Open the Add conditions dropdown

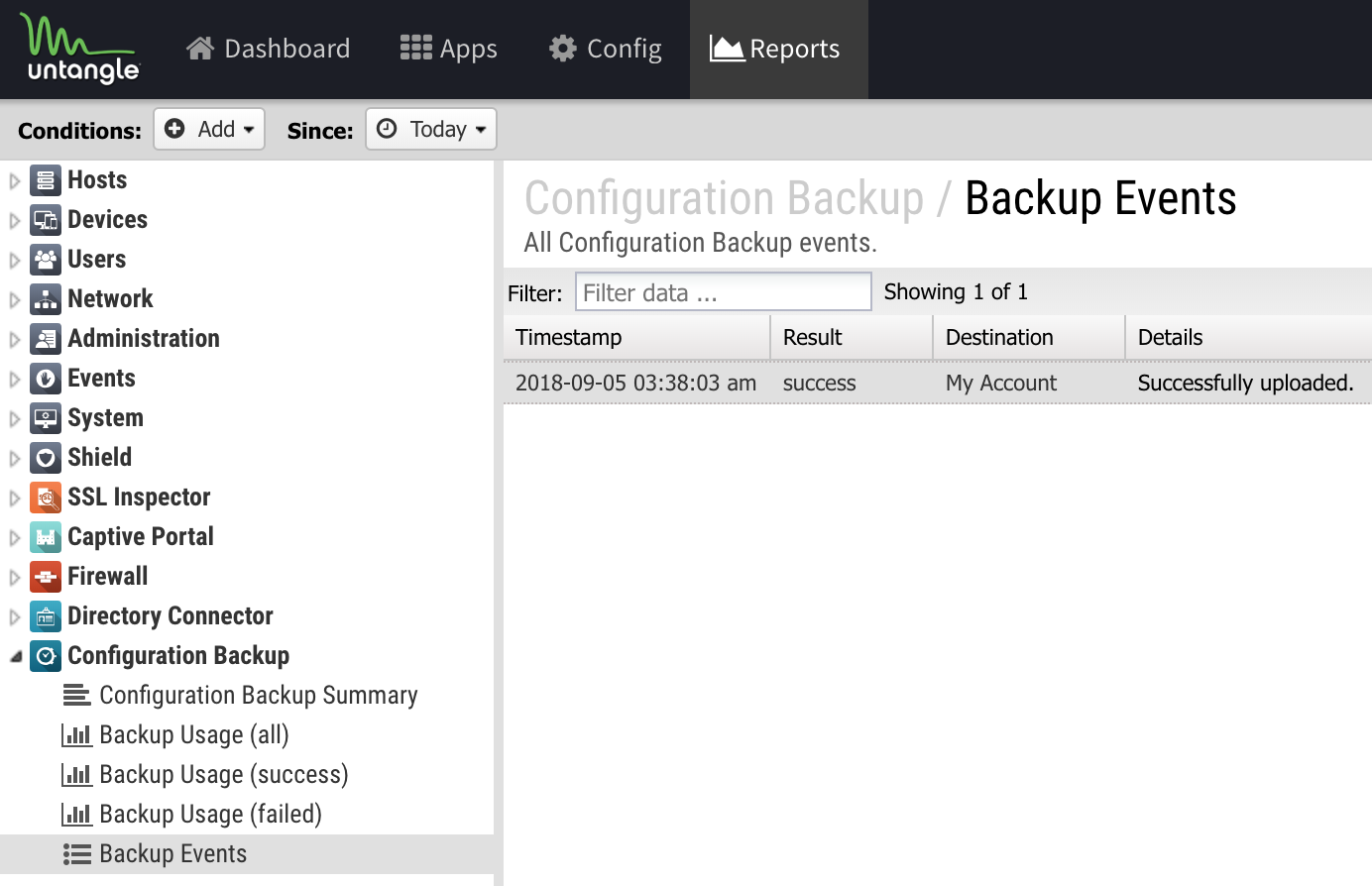(209, 129)
